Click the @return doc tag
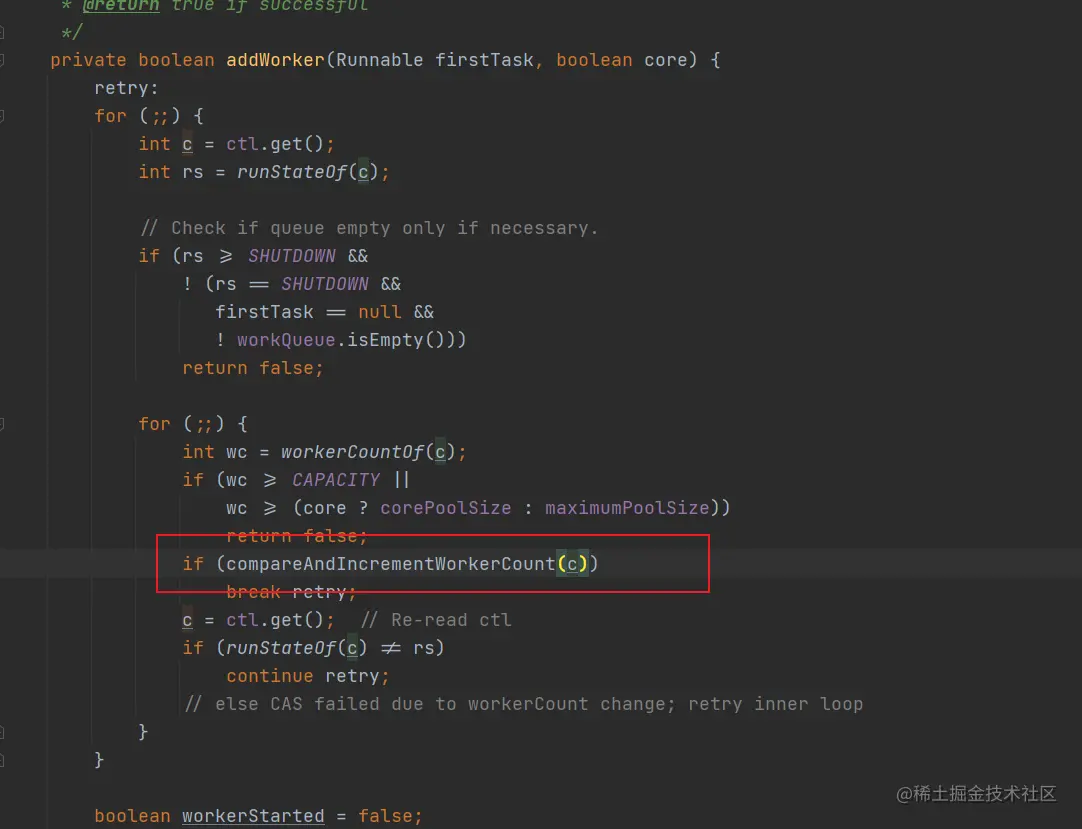 coord(121,6)
